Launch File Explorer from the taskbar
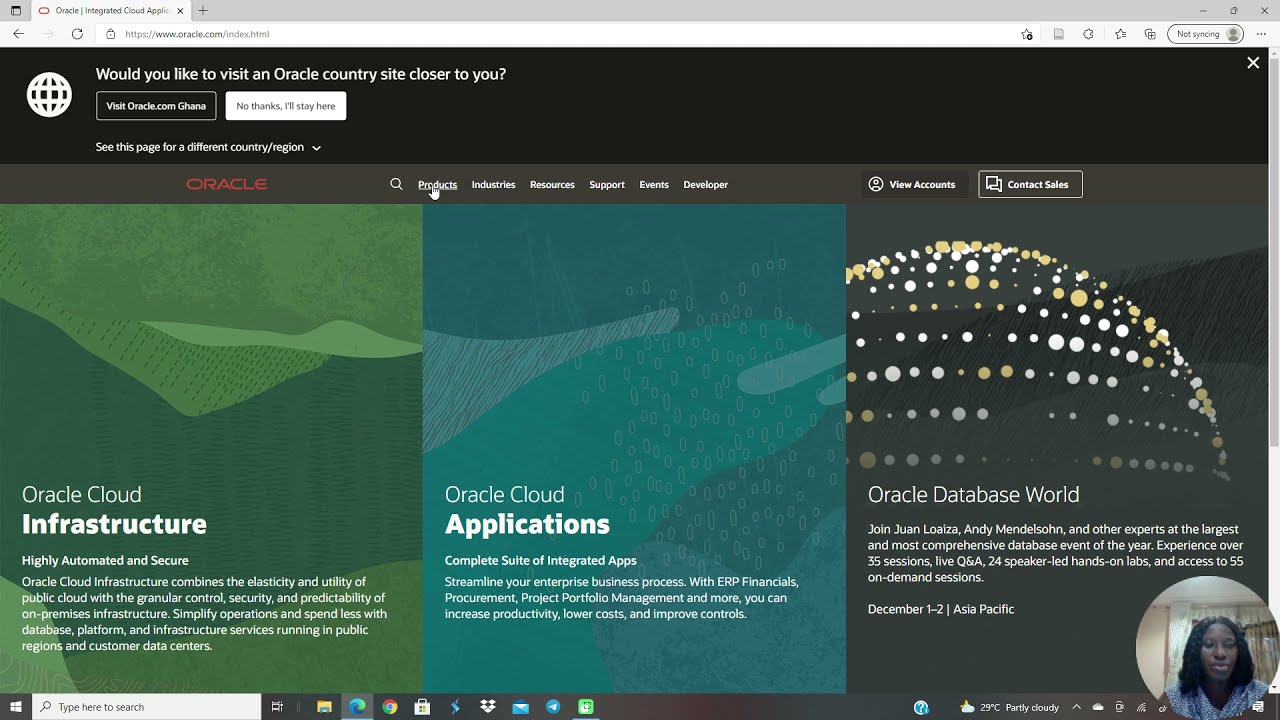The height and width of the screenshot is (720, 1280). 324,707
